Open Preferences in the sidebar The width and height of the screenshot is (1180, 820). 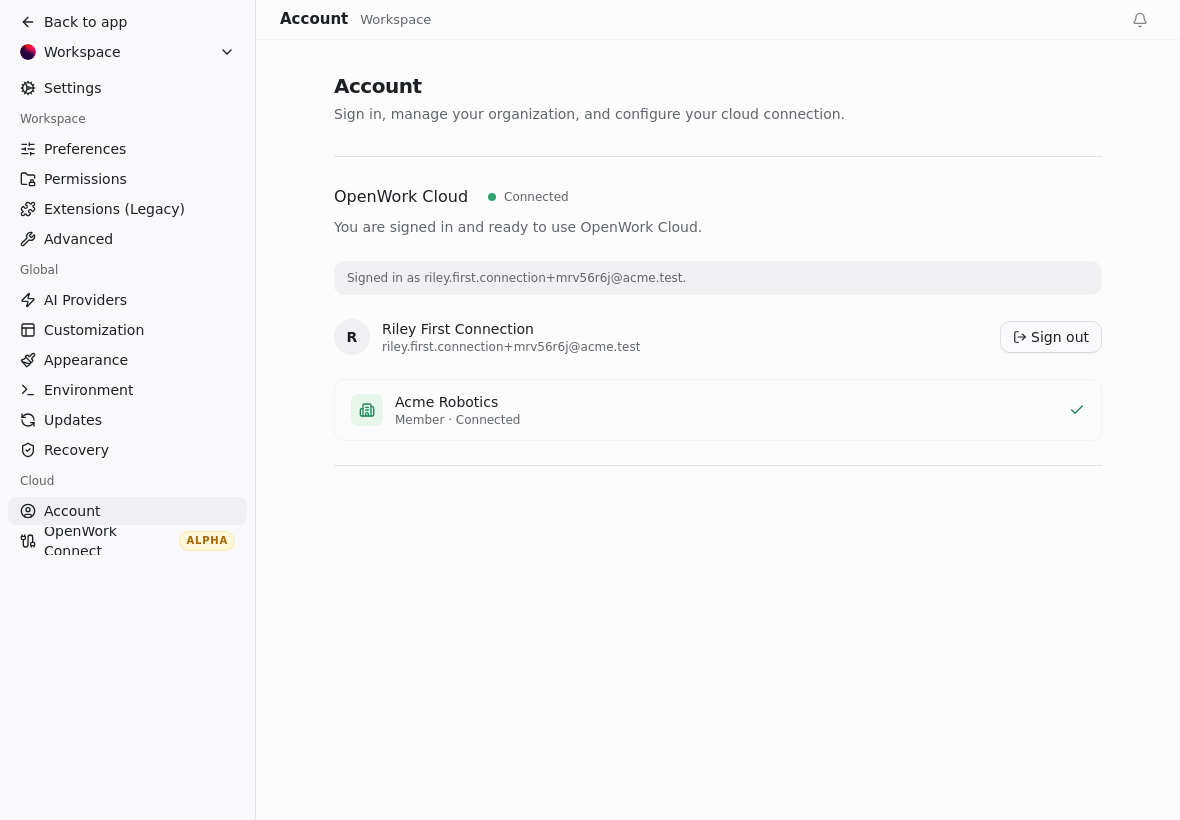point(127,149)
